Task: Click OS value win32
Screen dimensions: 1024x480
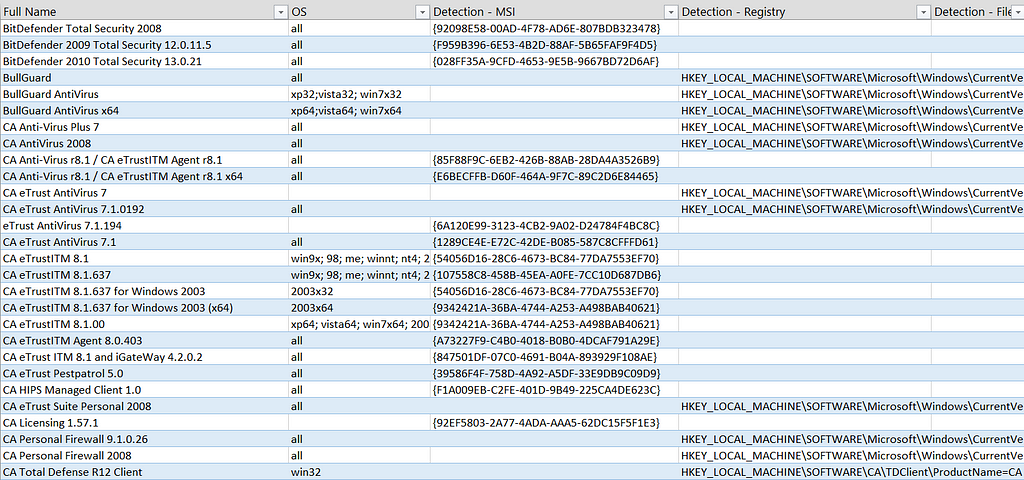Action: coord(359,472)
